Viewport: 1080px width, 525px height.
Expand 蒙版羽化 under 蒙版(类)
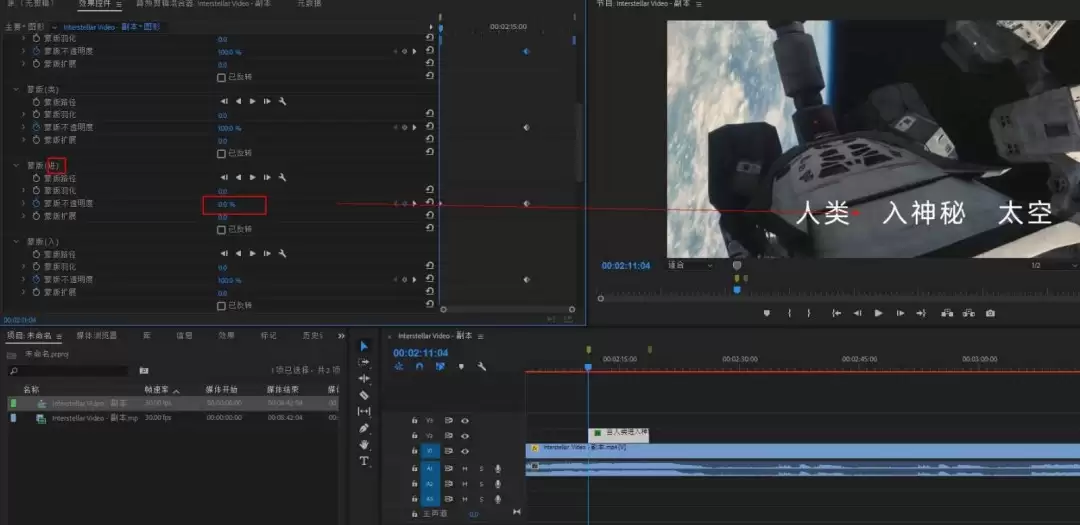24,114
